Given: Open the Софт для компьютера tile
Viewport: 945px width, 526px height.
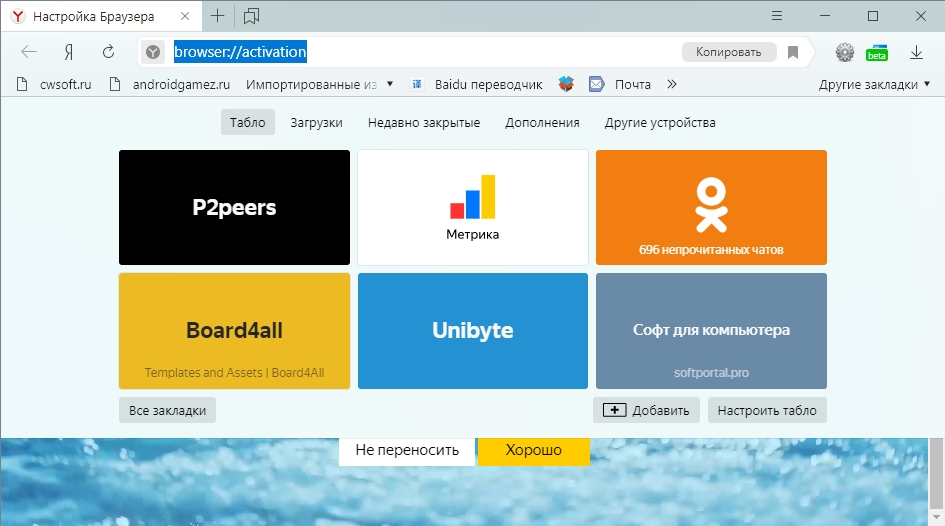Looking at the screenshot, I should click(x=711, y=331).
